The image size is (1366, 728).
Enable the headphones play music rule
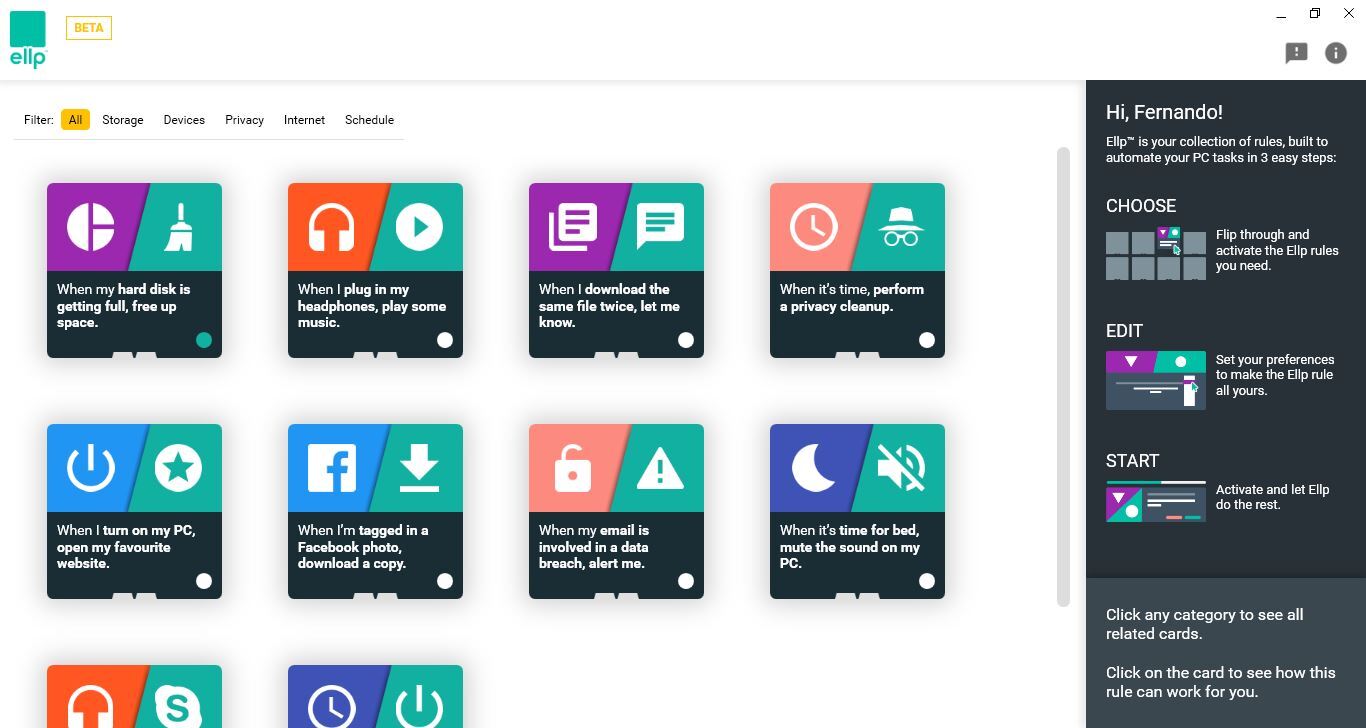(445, 340)
